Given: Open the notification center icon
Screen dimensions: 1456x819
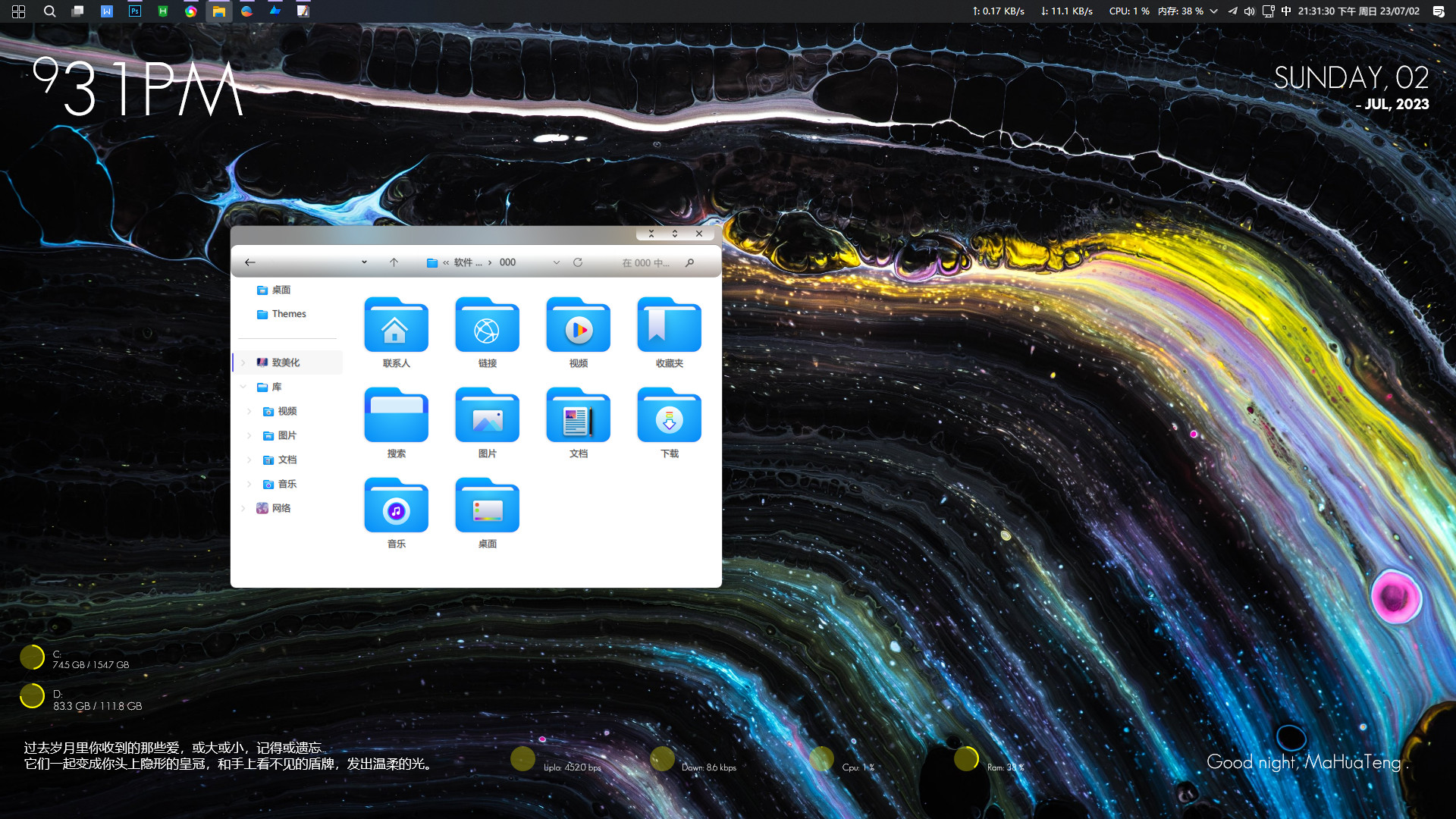Looking at the screenshot, I should [1438, 11].
